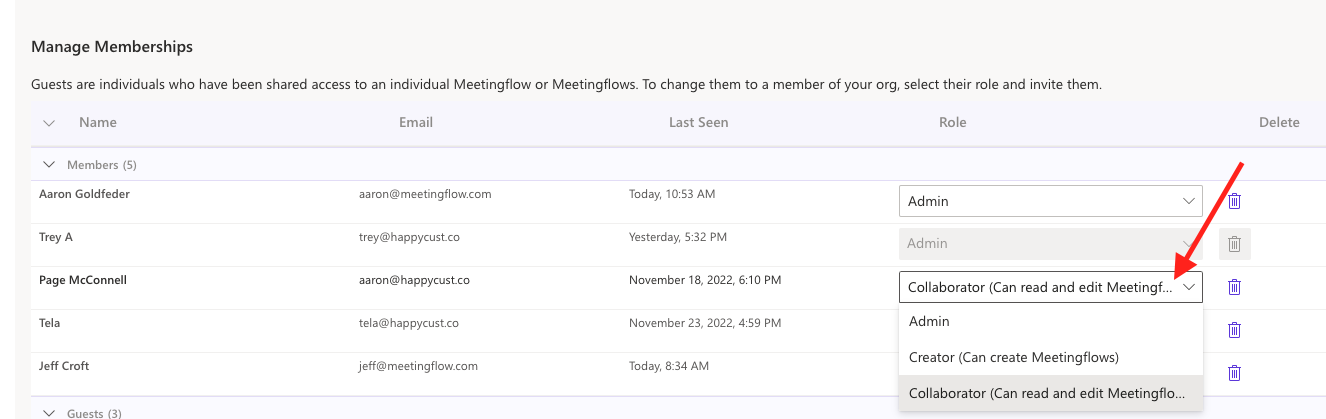The width and height of the screenshot is (1326, 419).
Task: Click last seen November 23, 2022, 4:59 PM
Action: point(705,323)
